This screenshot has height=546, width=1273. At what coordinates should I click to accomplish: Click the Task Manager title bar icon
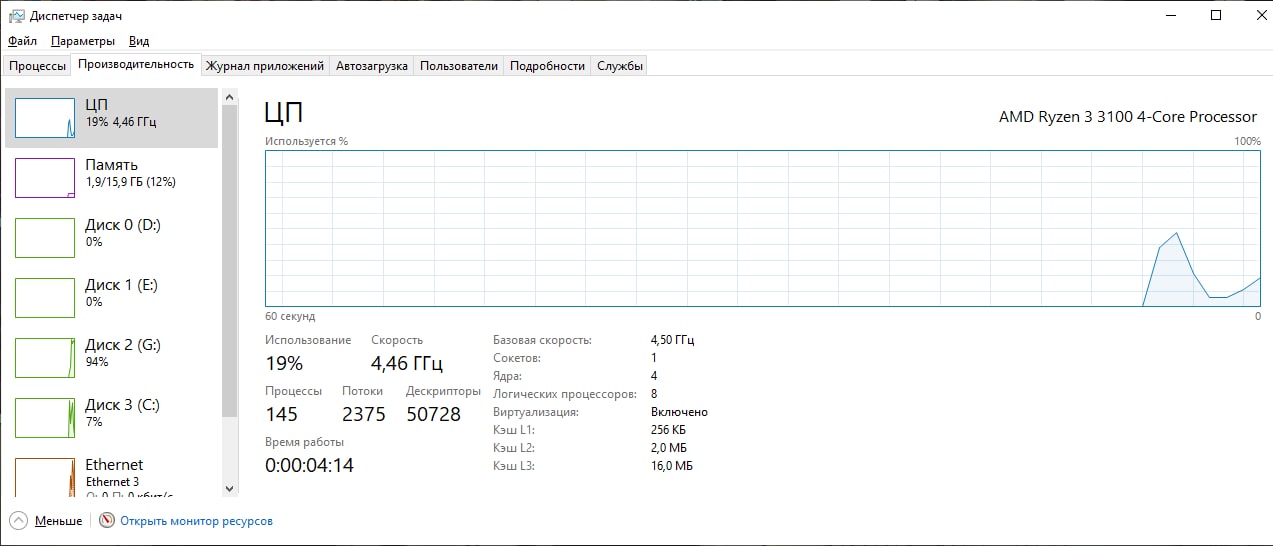coord(16,15)
